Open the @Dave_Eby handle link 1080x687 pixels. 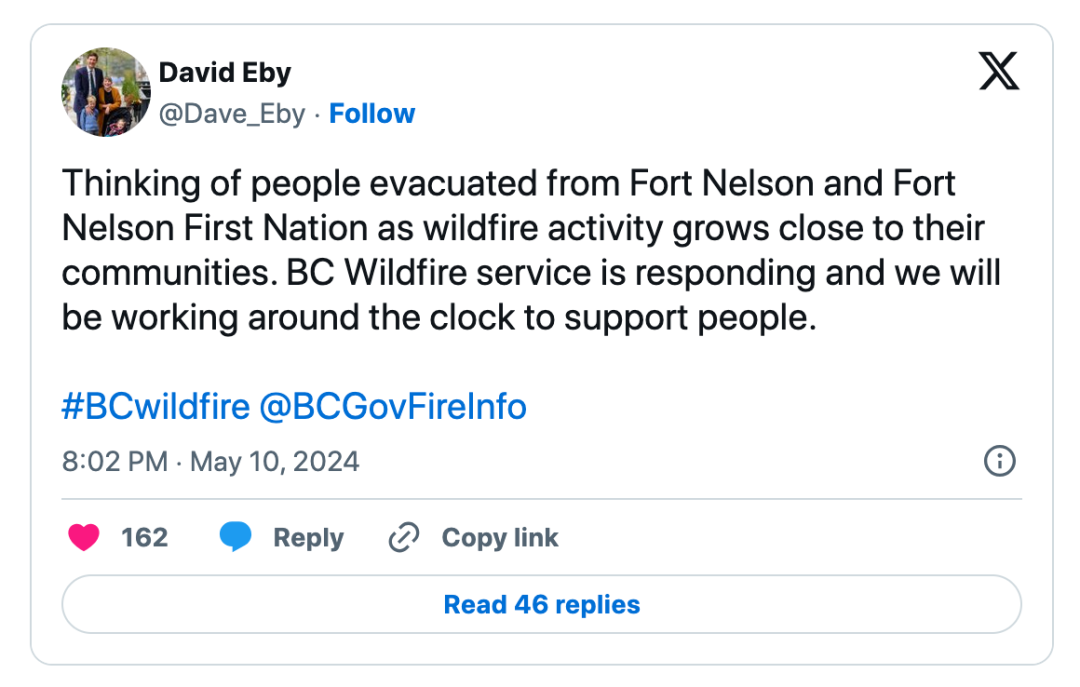[x=232, y=114]
